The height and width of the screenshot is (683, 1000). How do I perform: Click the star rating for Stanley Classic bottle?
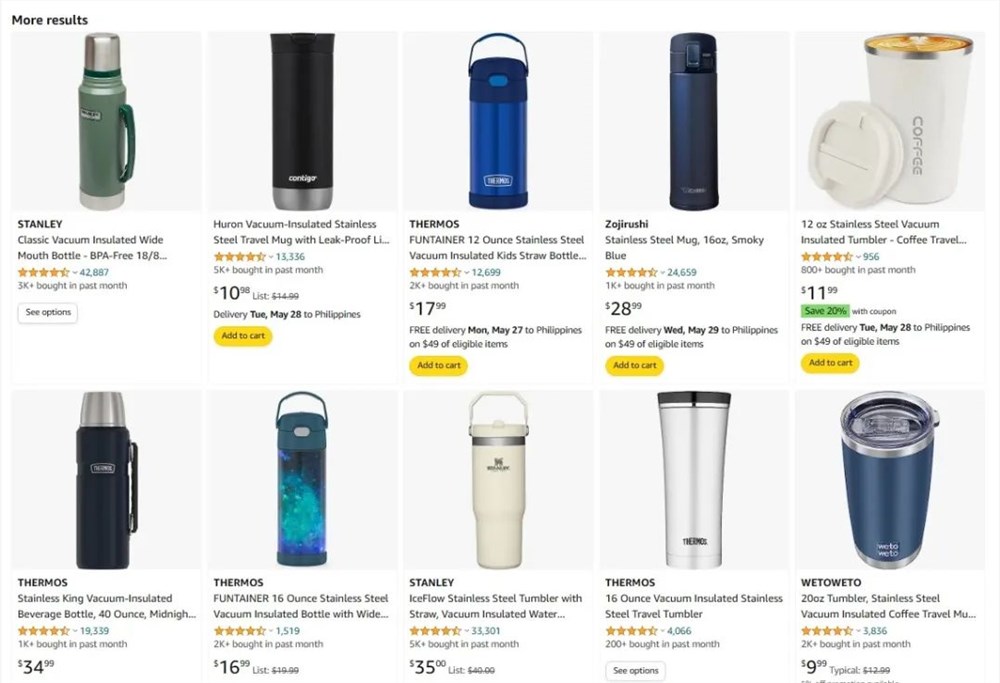pos(43,272)
